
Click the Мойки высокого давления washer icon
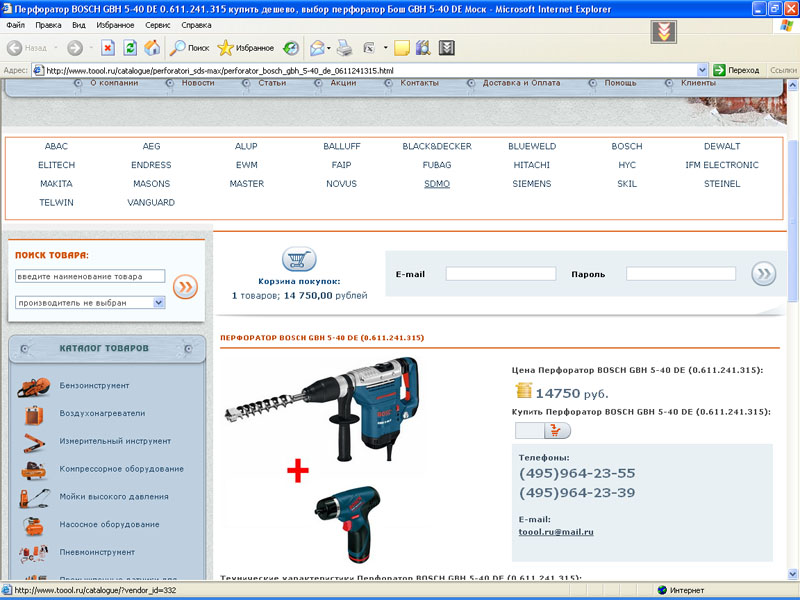tap(34, 497)
